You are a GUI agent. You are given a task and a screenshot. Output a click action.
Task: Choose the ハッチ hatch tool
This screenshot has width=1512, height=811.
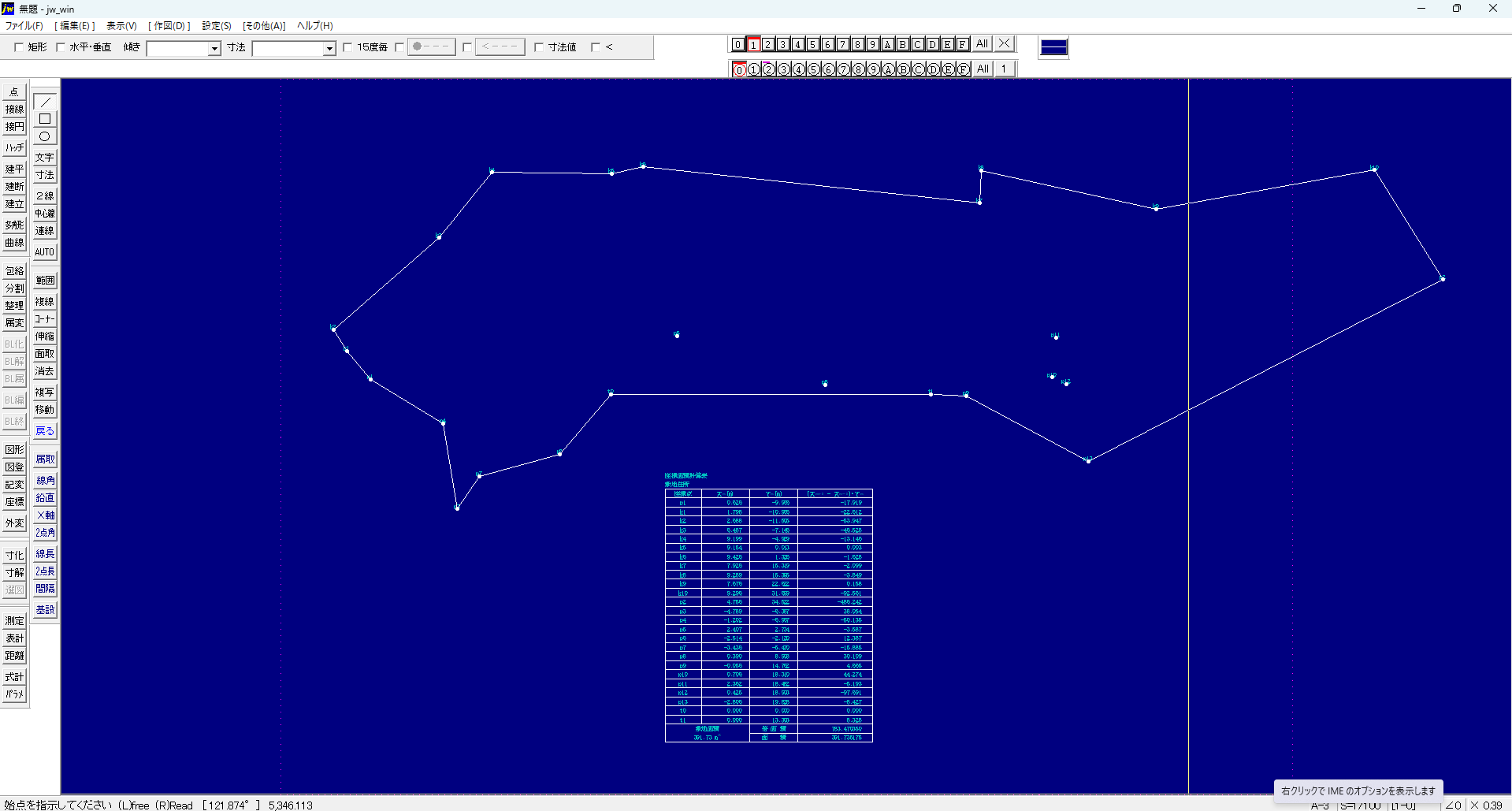point(14,147)
